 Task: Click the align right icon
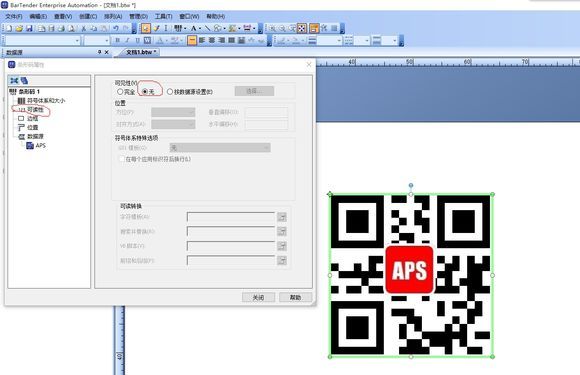pyautogui.click(x=222, y=40)
